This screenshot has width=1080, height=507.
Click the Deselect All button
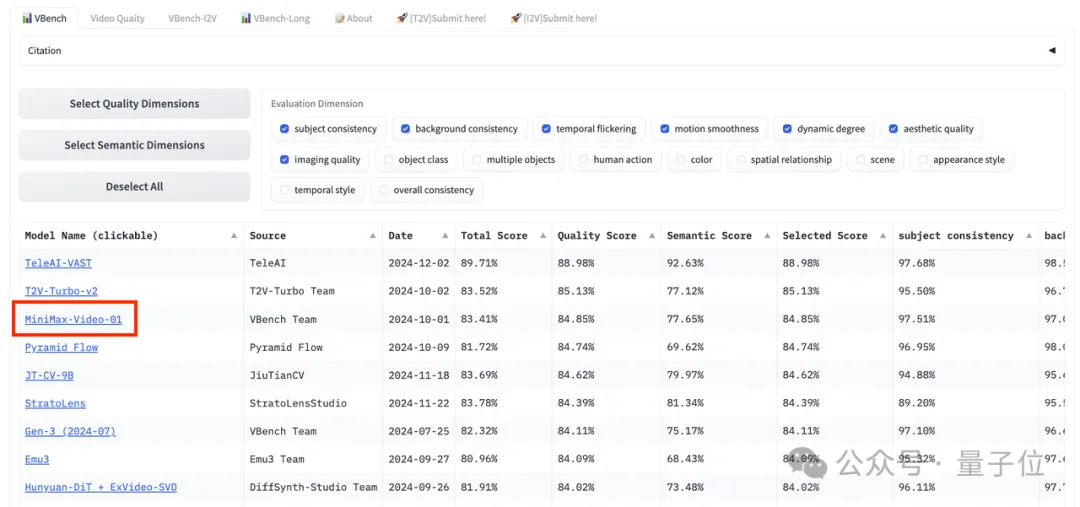click(x=134, y=187)
